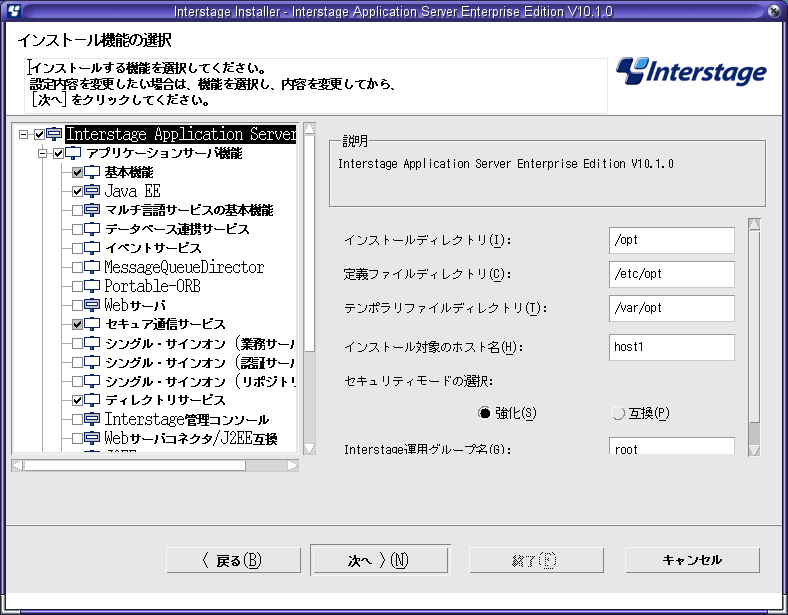
Task: Click the シングル・サインオン (認証サーバ) icon
Action: tap(91, 362)
